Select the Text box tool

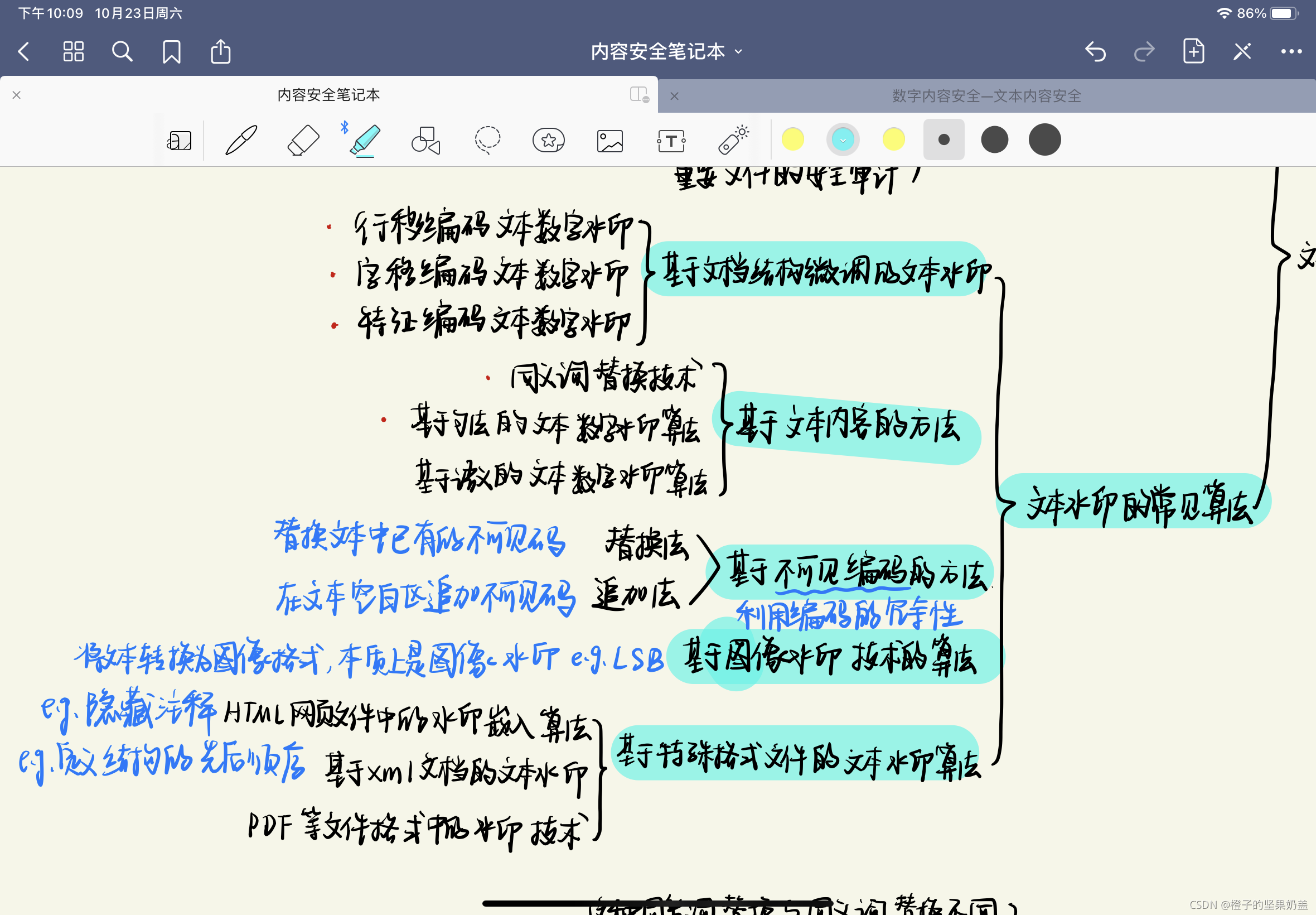(671, 141)
